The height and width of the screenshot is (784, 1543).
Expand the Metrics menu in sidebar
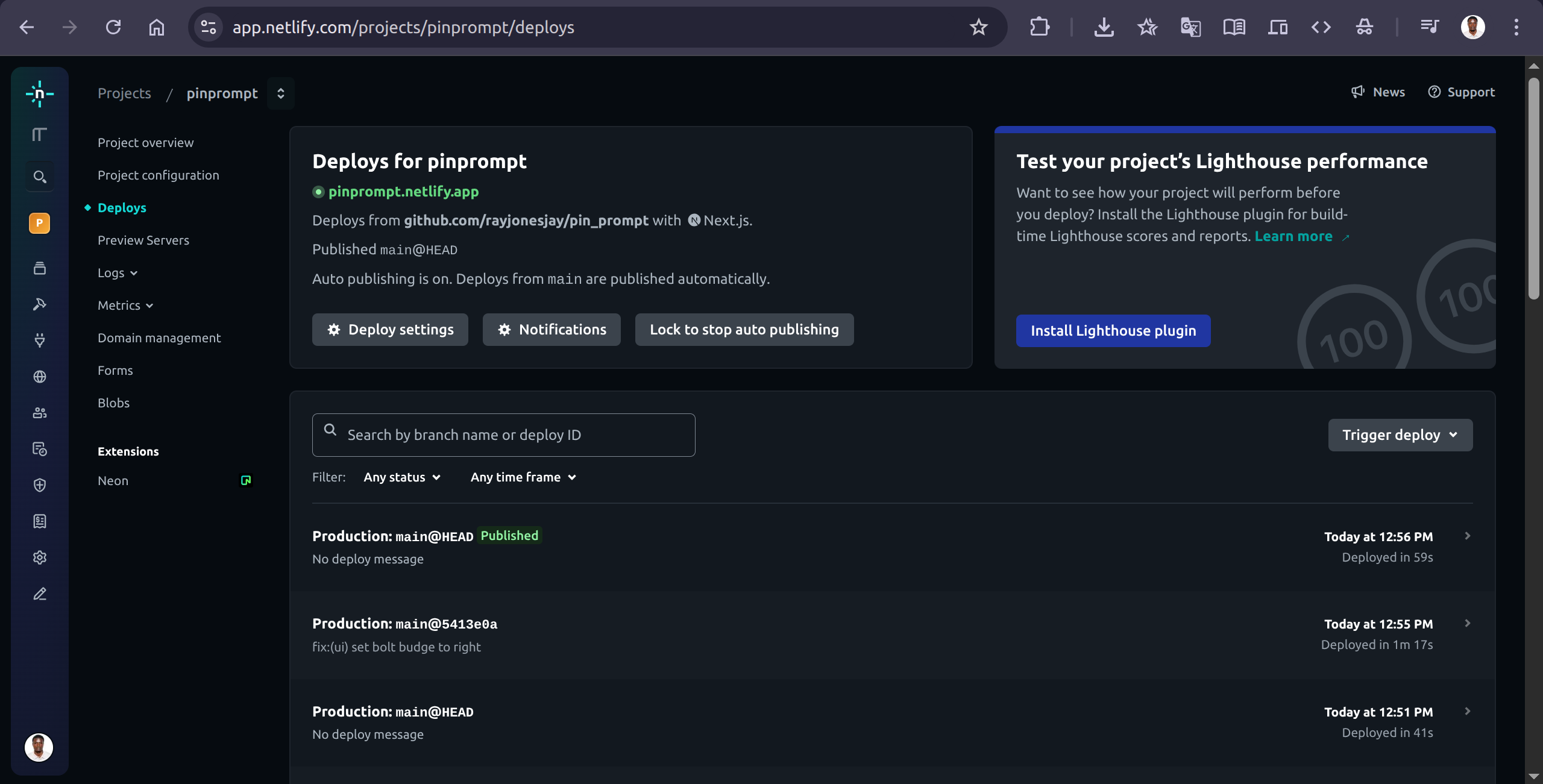125,306
